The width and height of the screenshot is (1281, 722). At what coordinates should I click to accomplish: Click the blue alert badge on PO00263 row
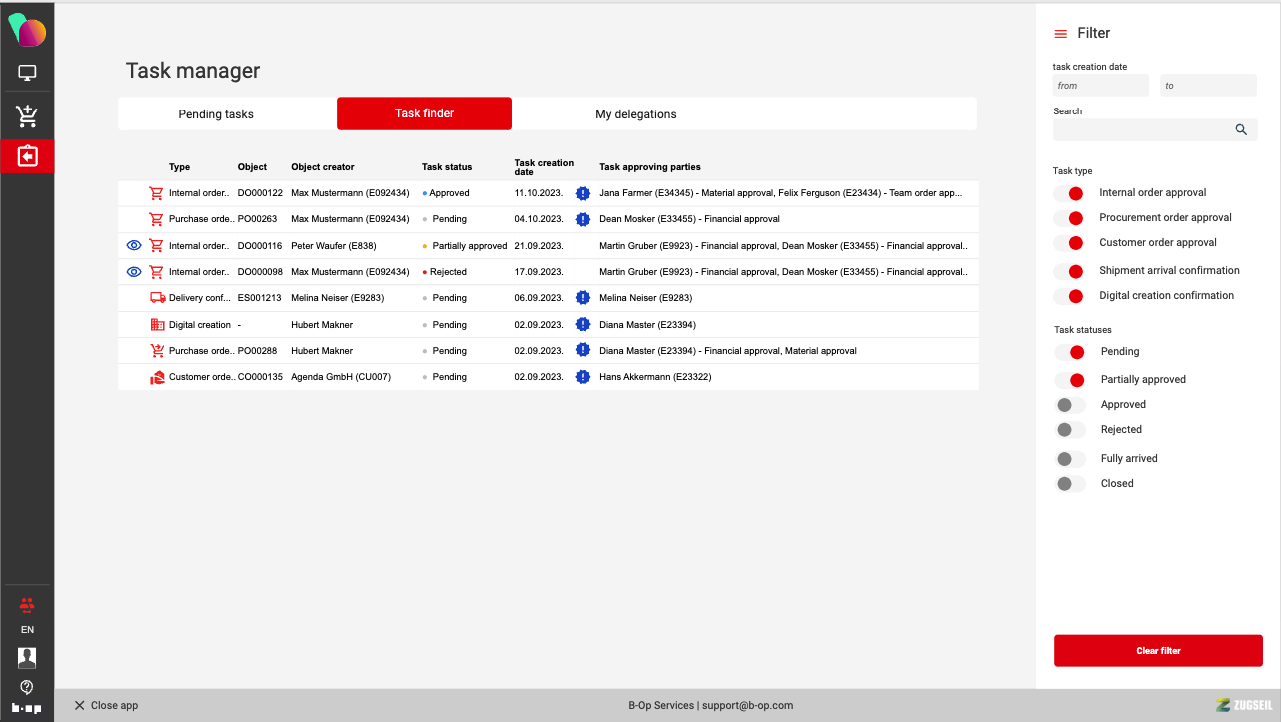pyautogui.click(x=583, y=219)
